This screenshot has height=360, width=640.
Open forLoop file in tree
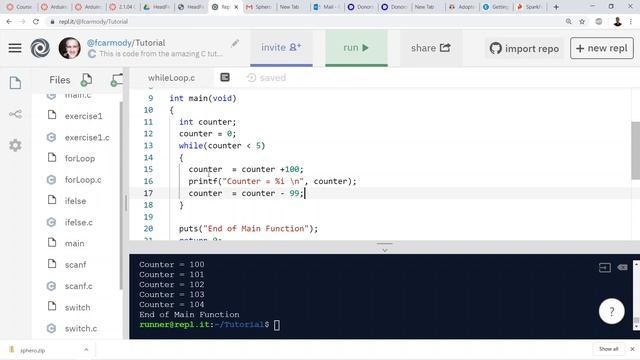point(80,158)
